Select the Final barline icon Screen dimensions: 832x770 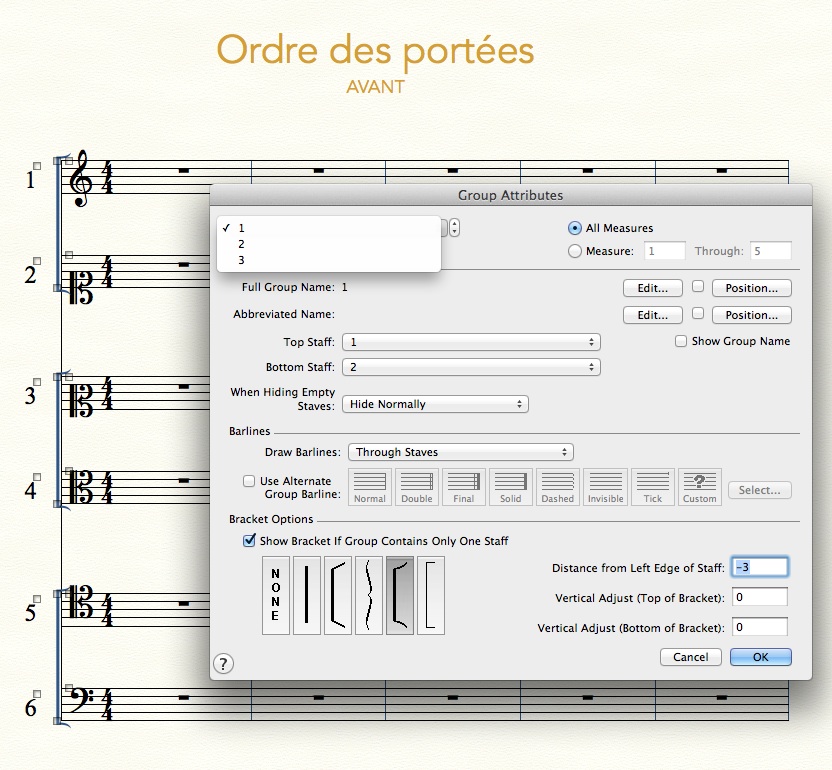pyautogui.click(x=464, y=486)
